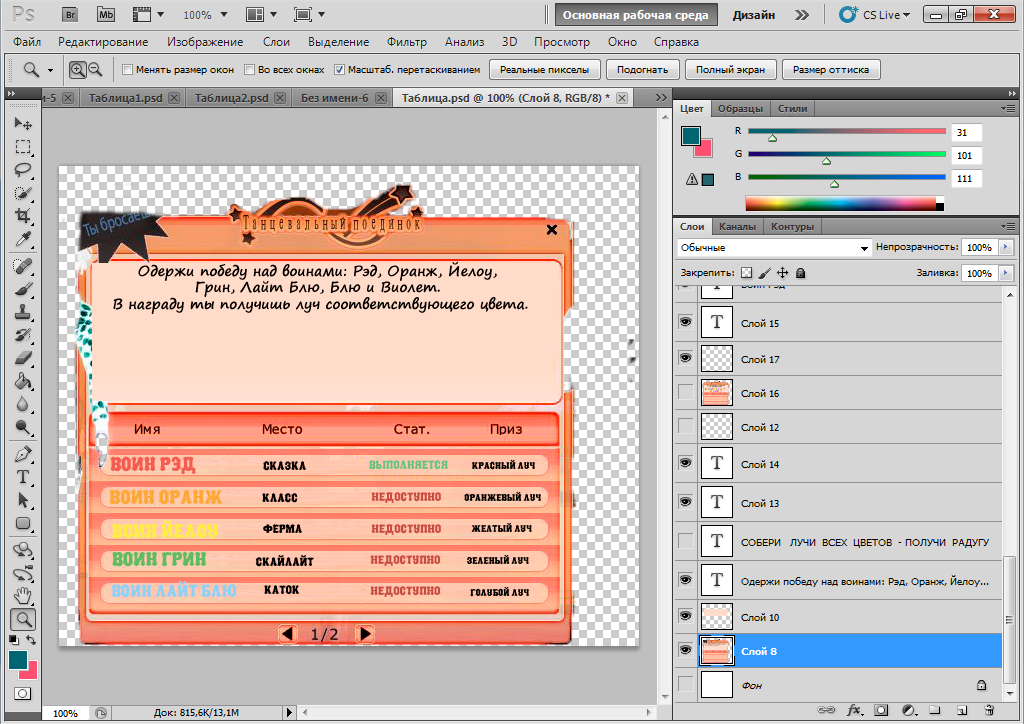Click the layer style fx icon

point(854,710)
